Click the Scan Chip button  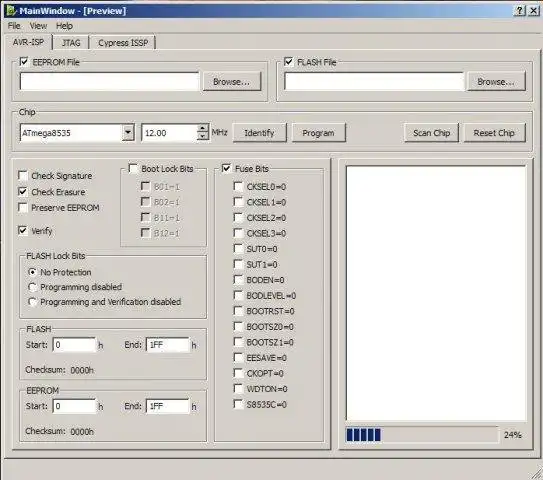click(x=431, y=133)
